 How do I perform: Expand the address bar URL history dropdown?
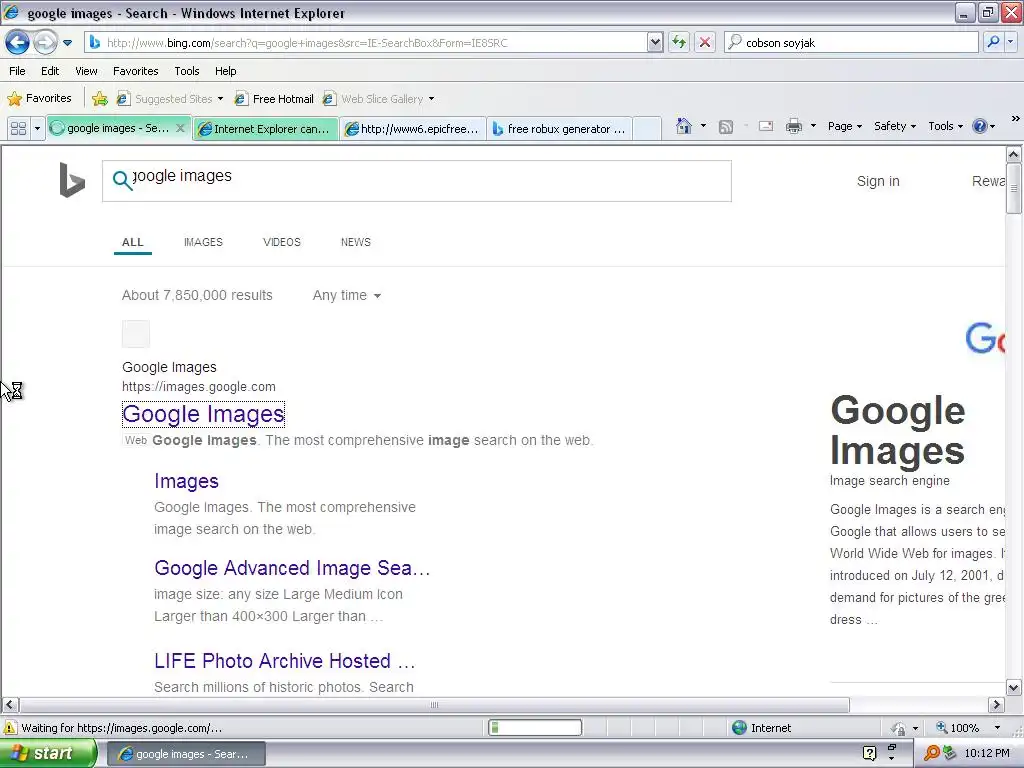[x=655, y=42]
